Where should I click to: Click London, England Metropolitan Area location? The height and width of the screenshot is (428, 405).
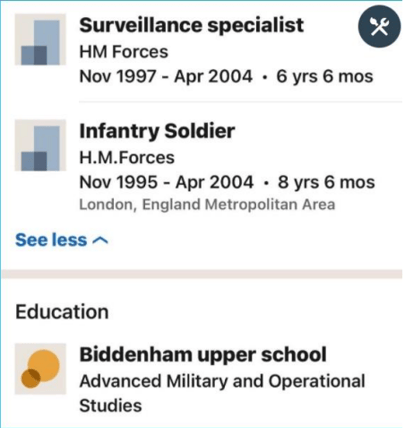coord(207,205)
